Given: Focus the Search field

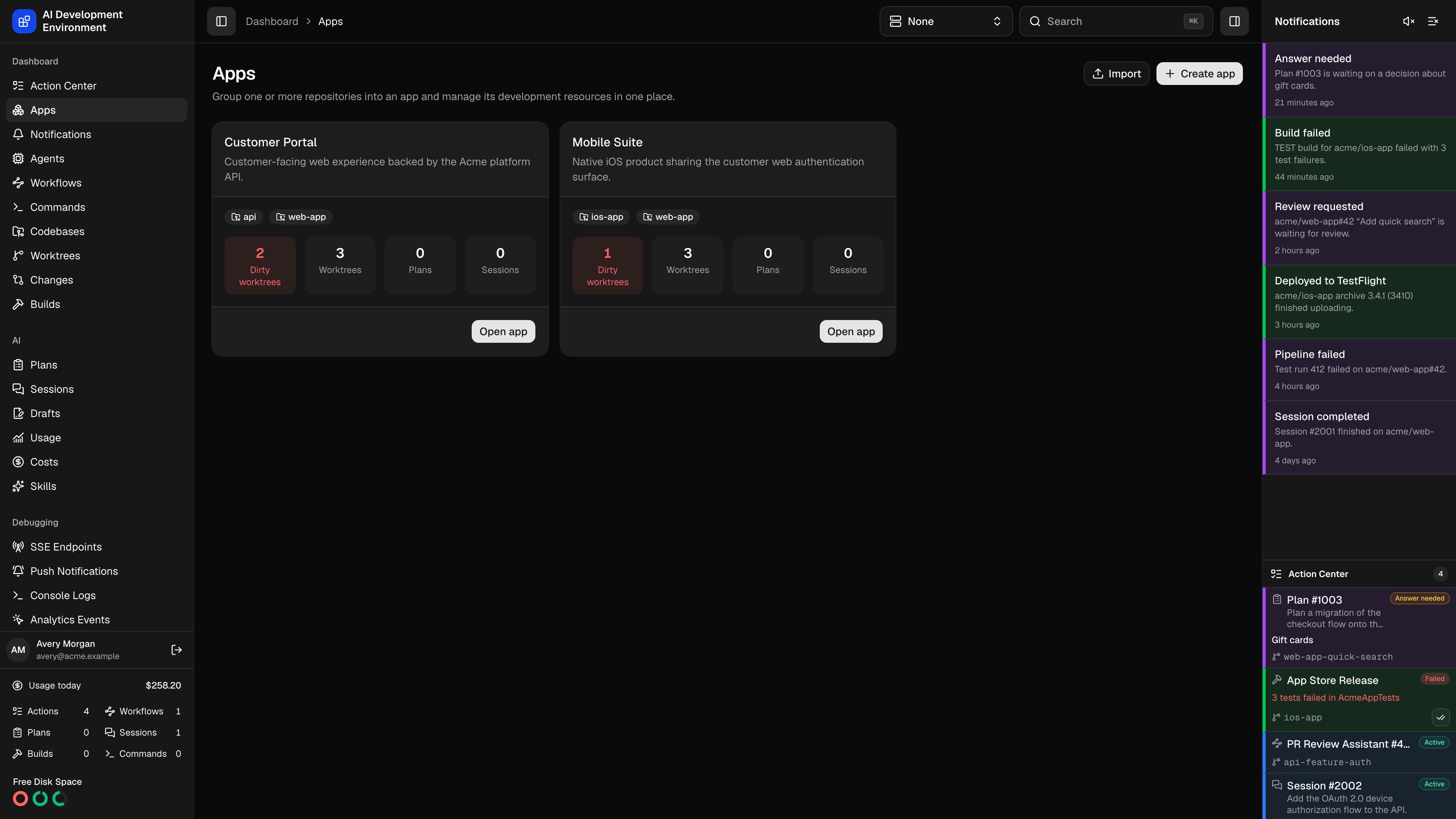Looking at the screenshot, I should [x=1116, y=22].
